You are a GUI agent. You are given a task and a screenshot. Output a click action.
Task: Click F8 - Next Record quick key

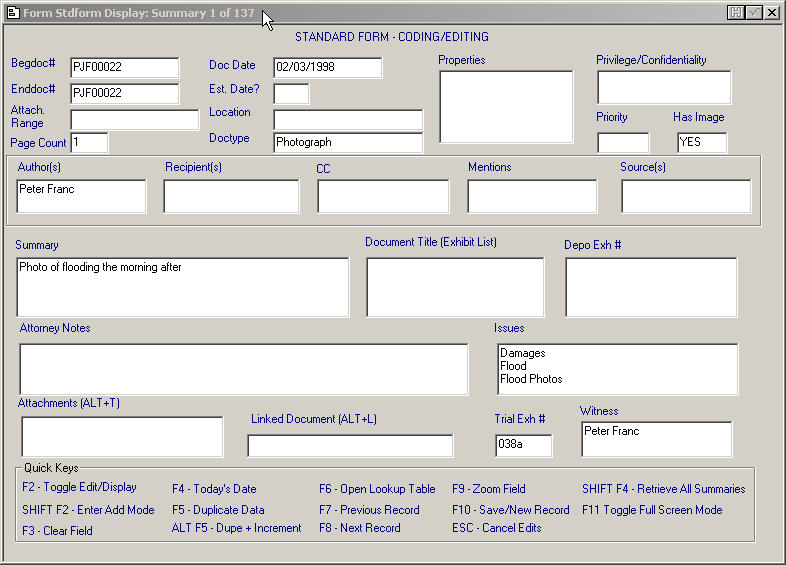point(360,528)
